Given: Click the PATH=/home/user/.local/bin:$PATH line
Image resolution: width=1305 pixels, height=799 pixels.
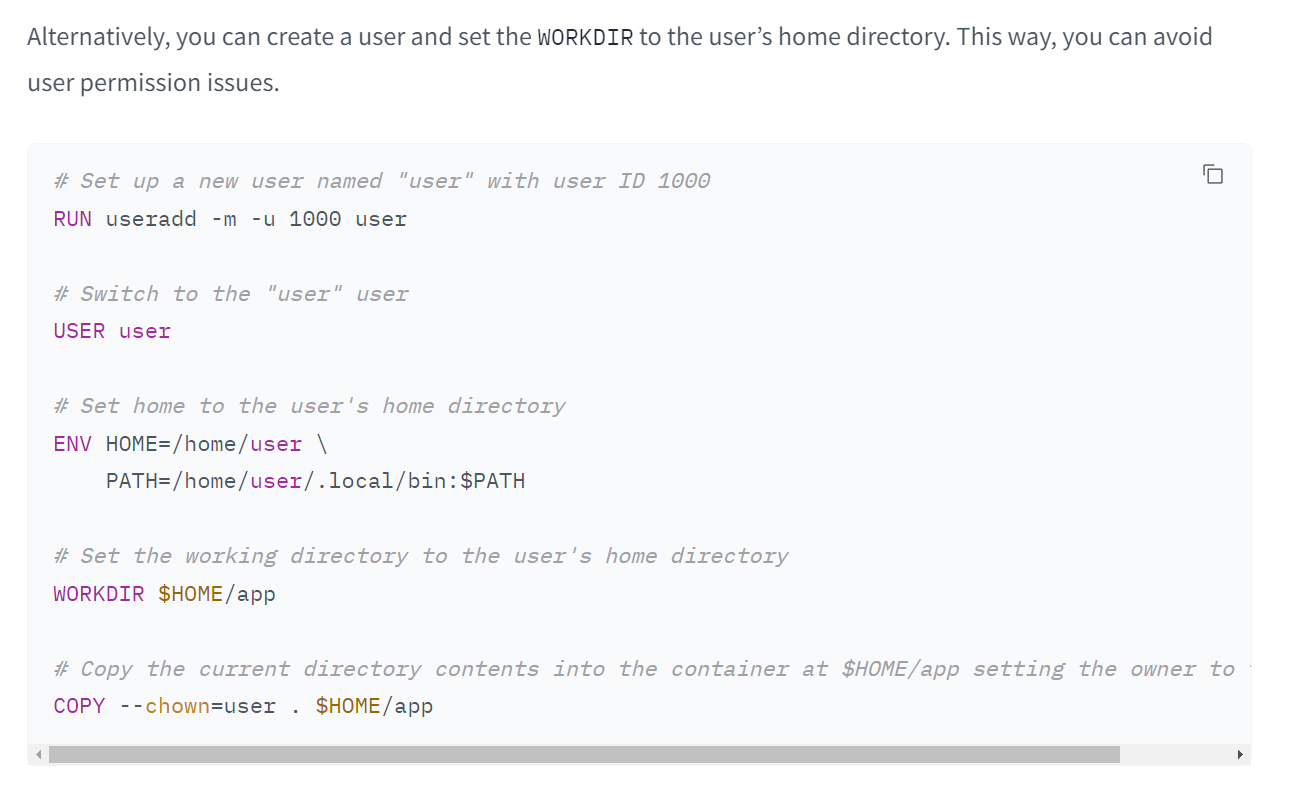Looking at the screenshot, I should point(315,481).
